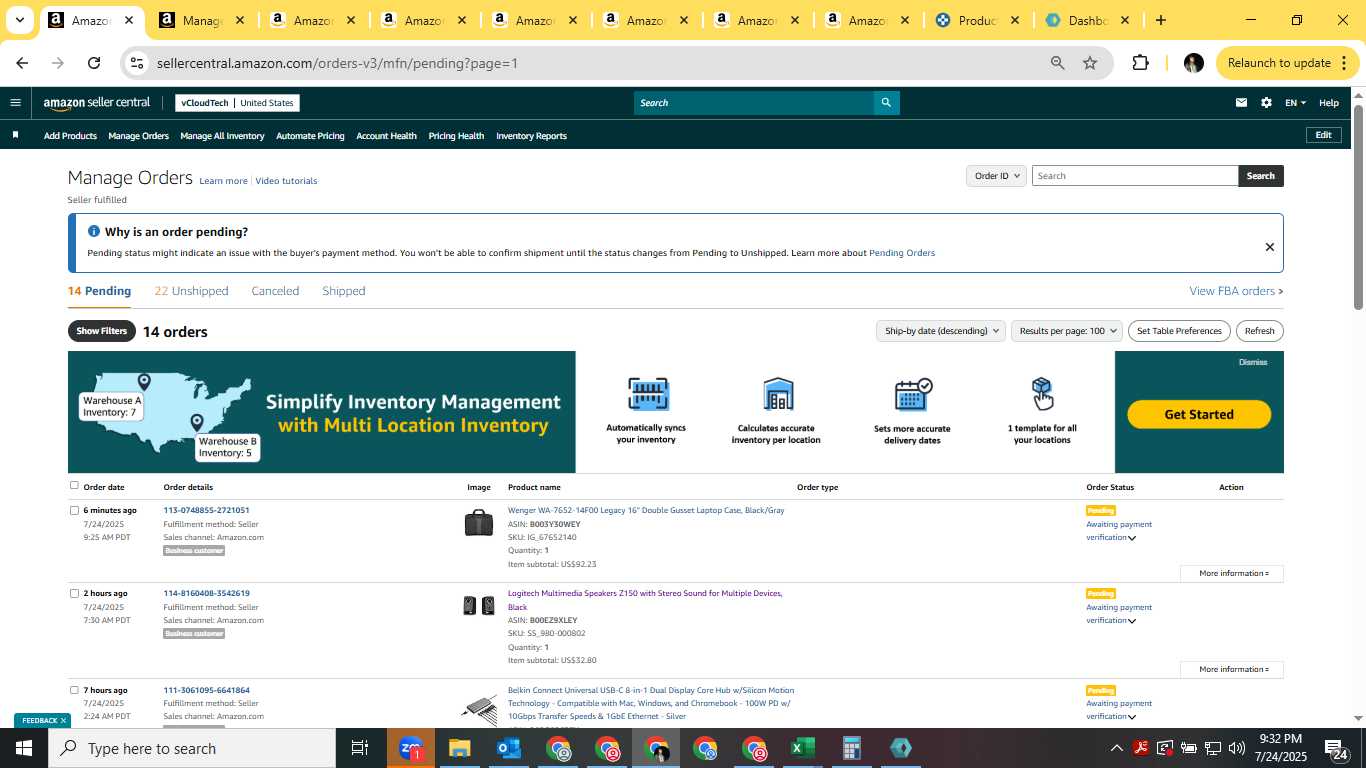Click the Belkin USB-C hub product image
The height and width of the screenshot is (768, 1366).
point(479,709)
